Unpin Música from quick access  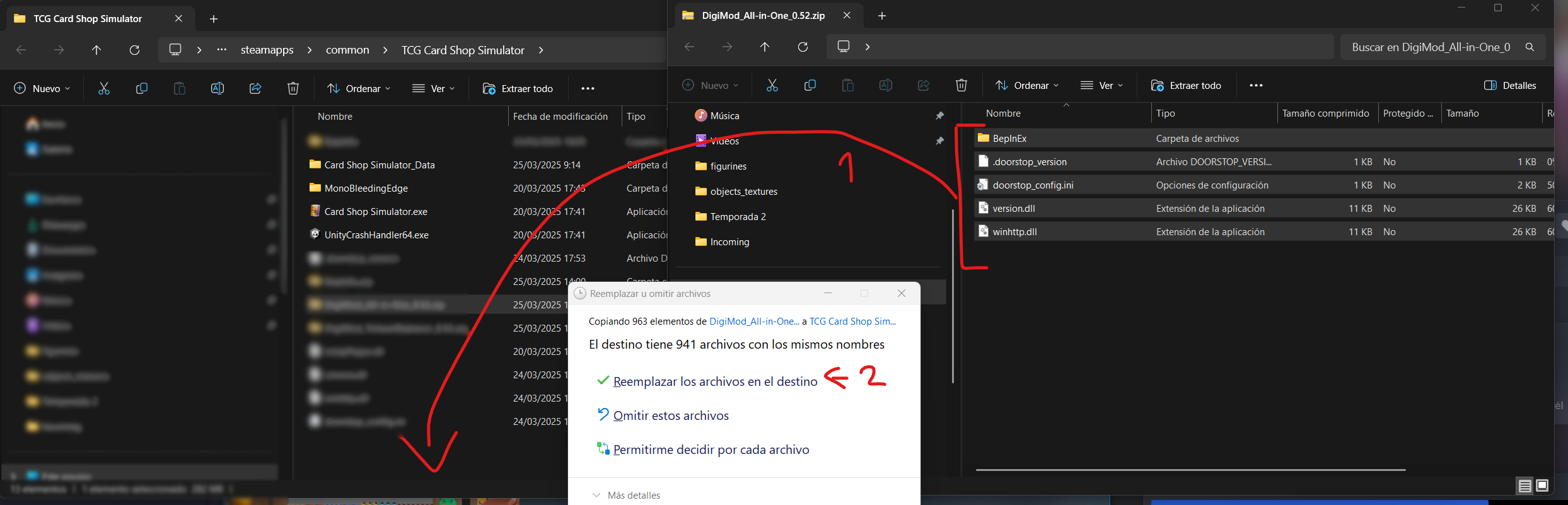click(939, 115)
